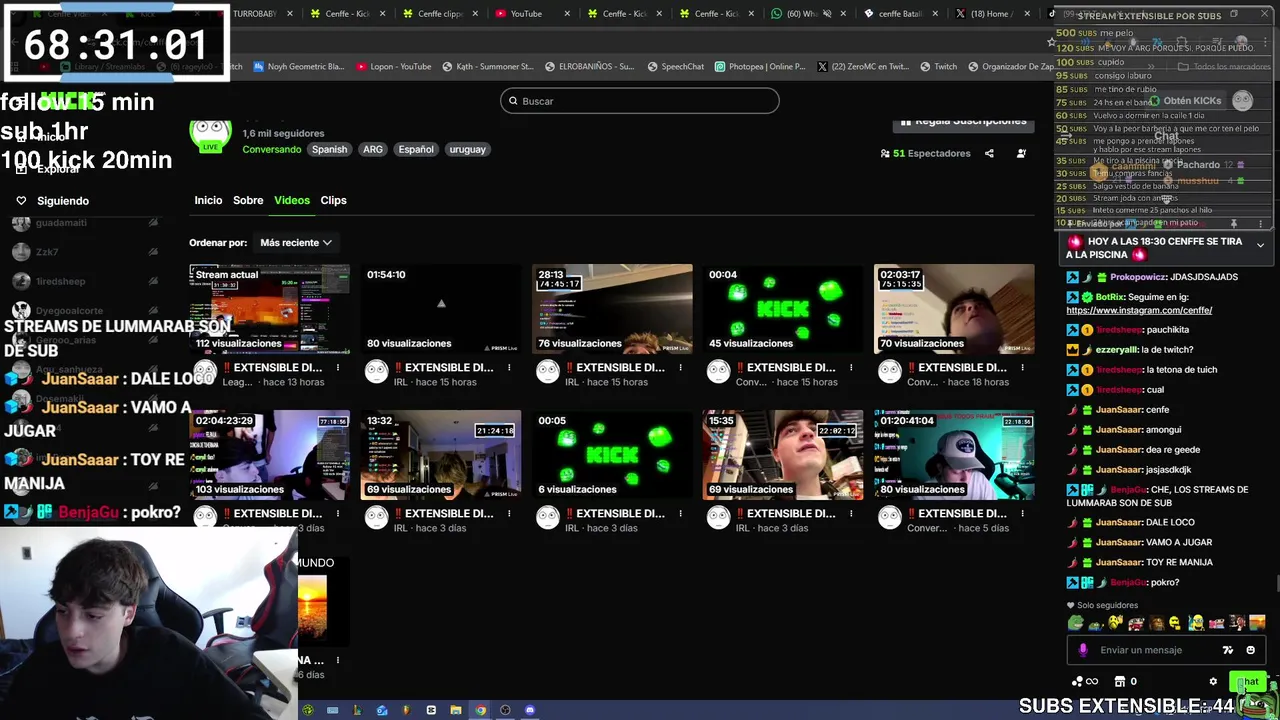Open the SpeechChat bookmark
Screen dimensions: 1280x720
tap(675, 67)
